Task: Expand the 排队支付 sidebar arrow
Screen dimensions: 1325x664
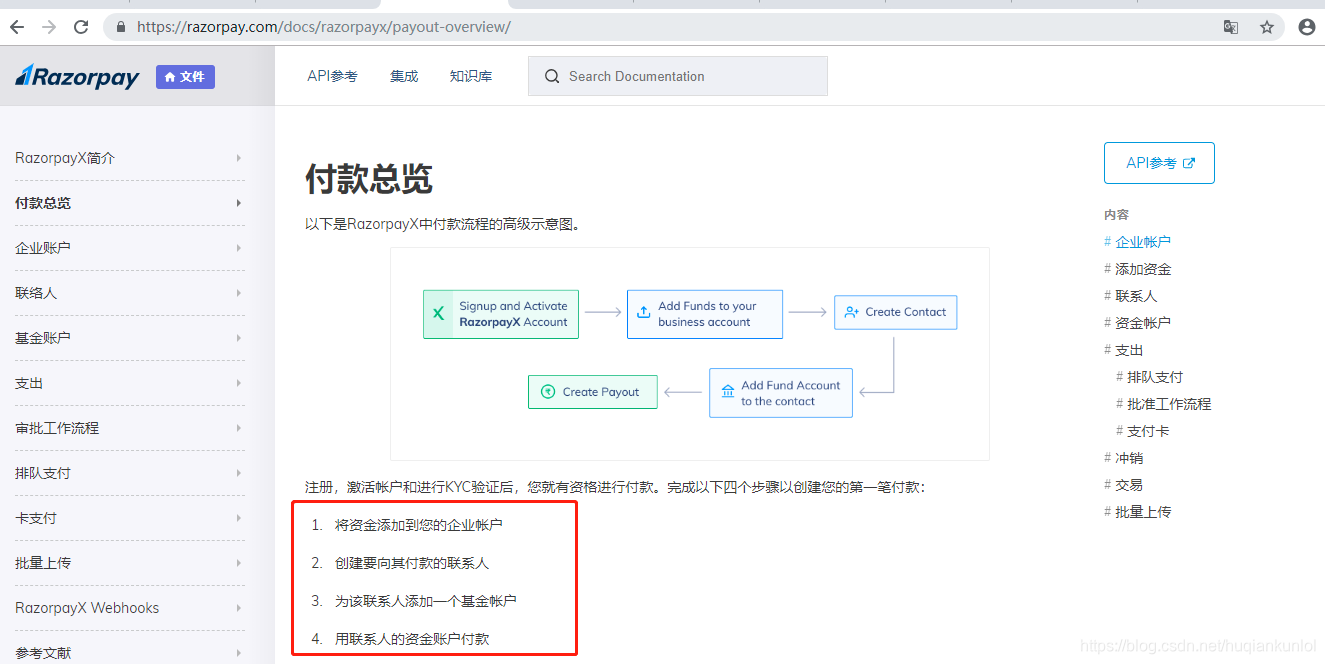Action: point(238,473)
